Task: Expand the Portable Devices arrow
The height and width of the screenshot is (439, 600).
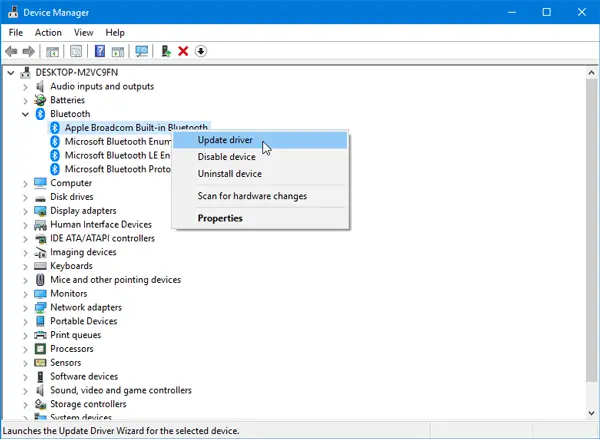Action: point(25,321)
